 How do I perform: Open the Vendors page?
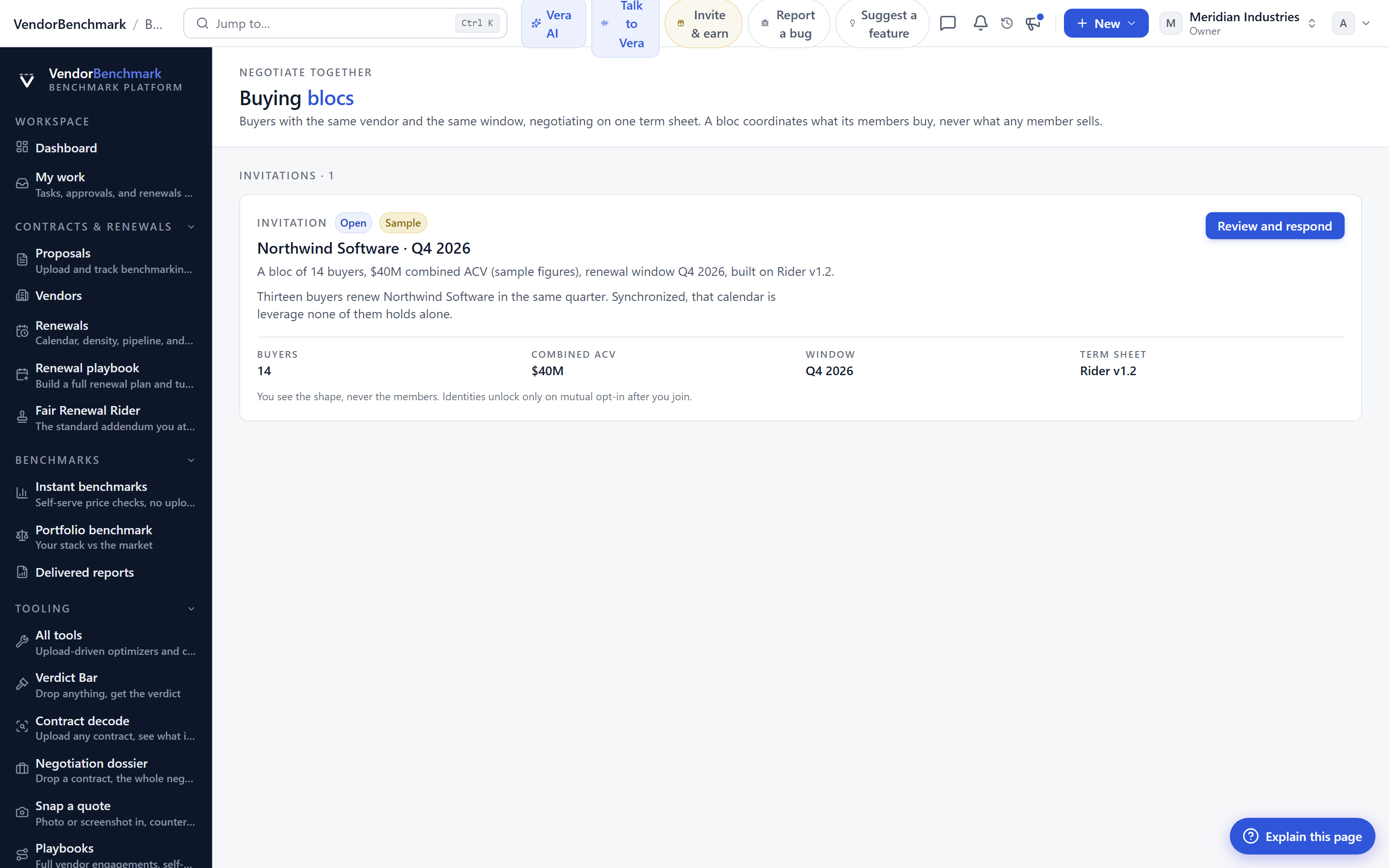tap(106, 296)
